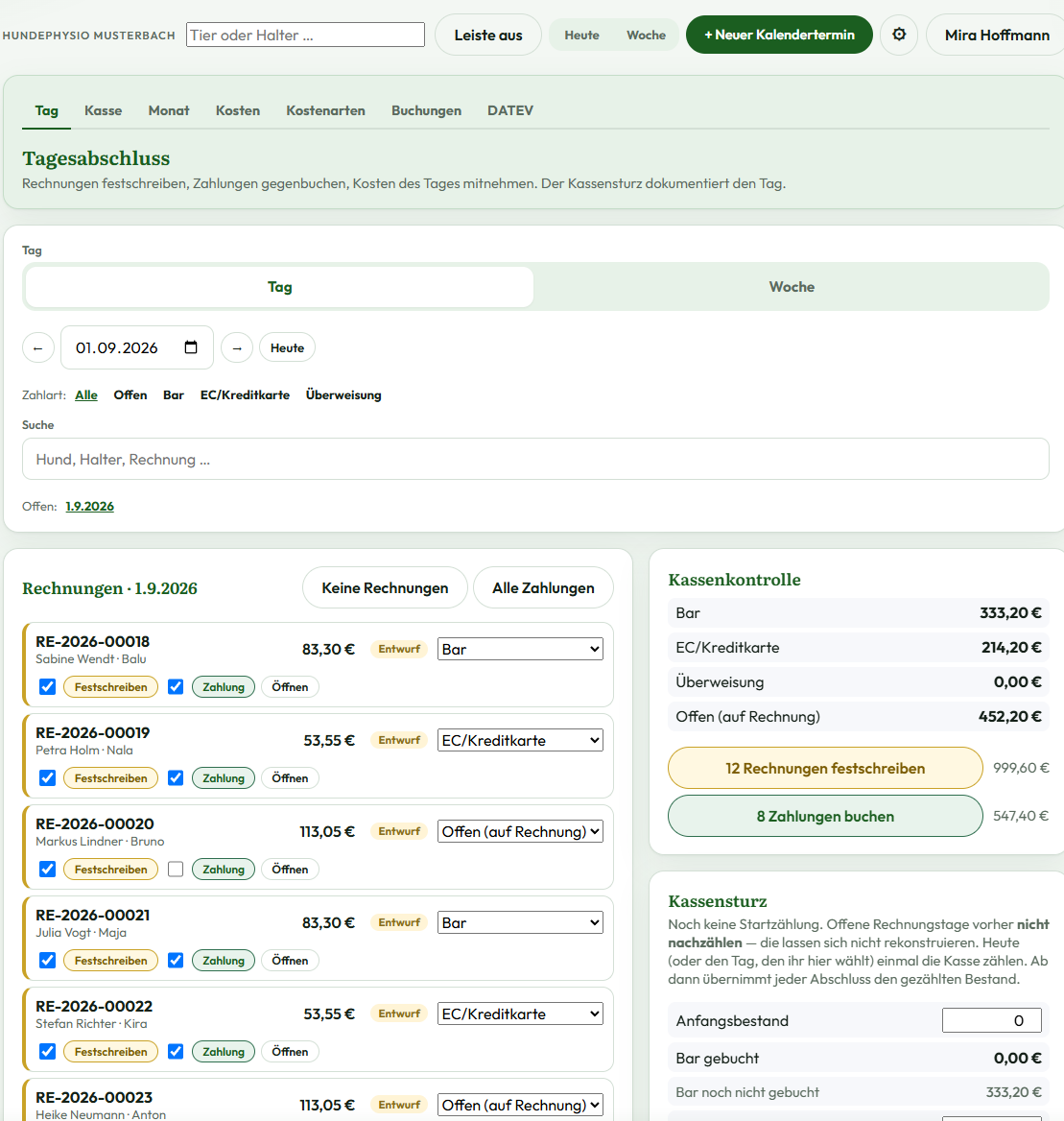The width and height of the screenshot is (1064, 1121).
Task: Go to the DATEV tab
Action: pos(510,110)
